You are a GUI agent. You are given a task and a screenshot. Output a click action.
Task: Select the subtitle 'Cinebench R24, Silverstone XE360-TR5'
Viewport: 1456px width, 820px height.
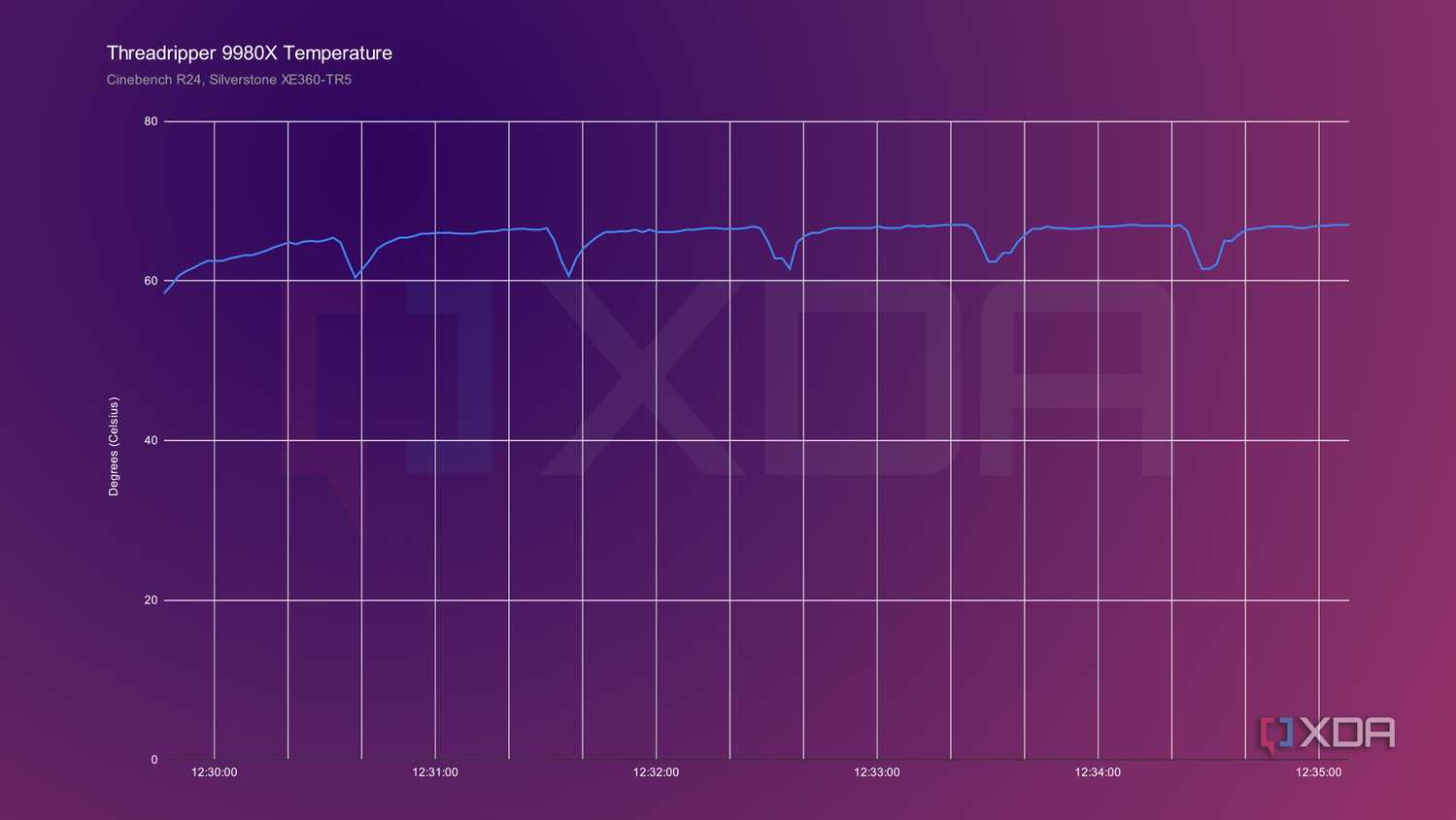pyautogui.click(x=229, y=80)
